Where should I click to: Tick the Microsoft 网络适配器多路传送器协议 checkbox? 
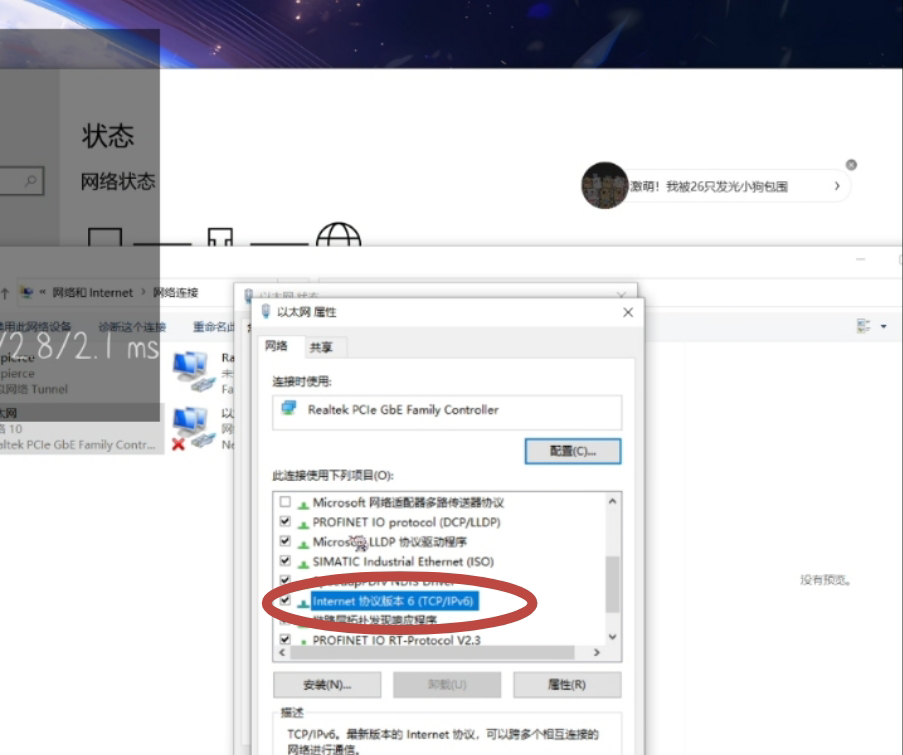(285, 502)
